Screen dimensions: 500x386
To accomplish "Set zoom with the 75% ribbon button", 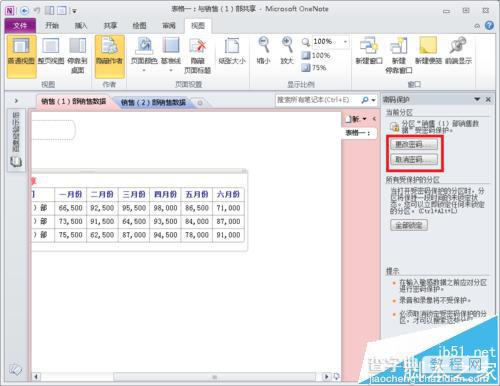I will point(314,68).
